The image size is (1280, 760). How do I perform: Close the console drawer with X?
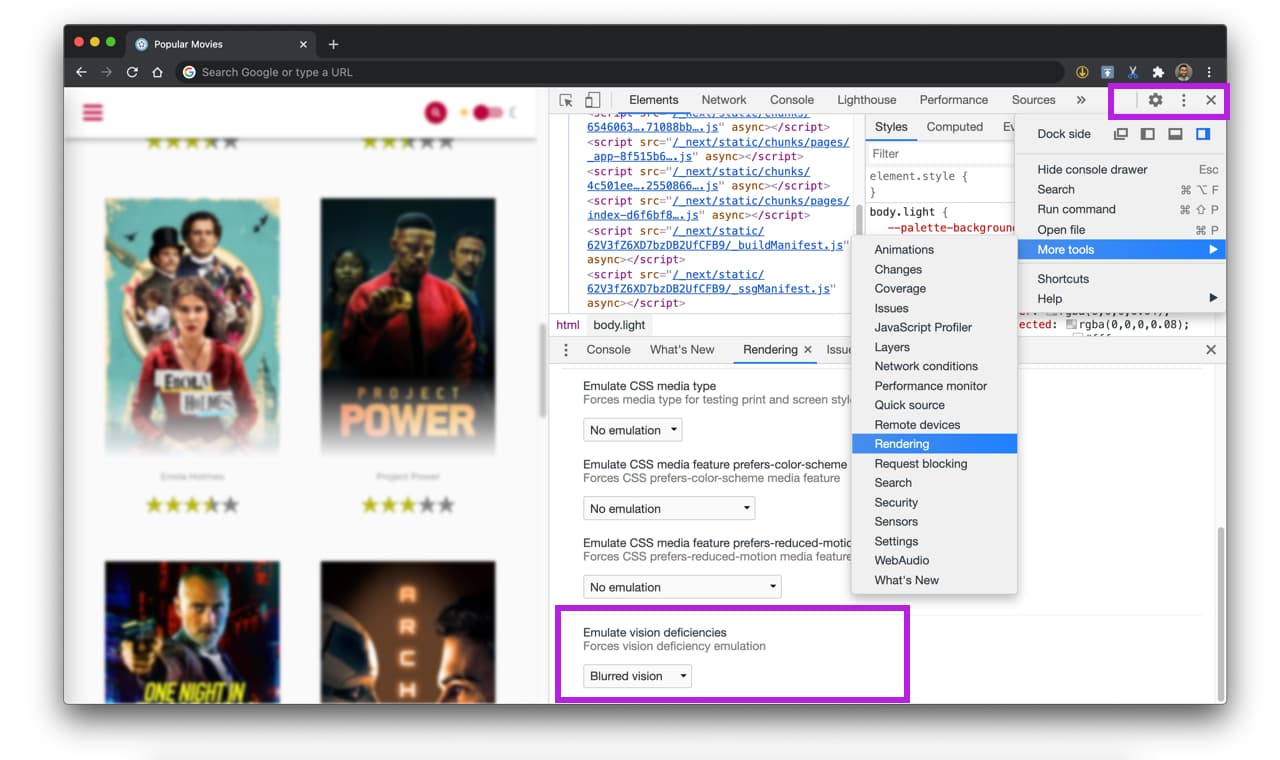(1211, 350)
